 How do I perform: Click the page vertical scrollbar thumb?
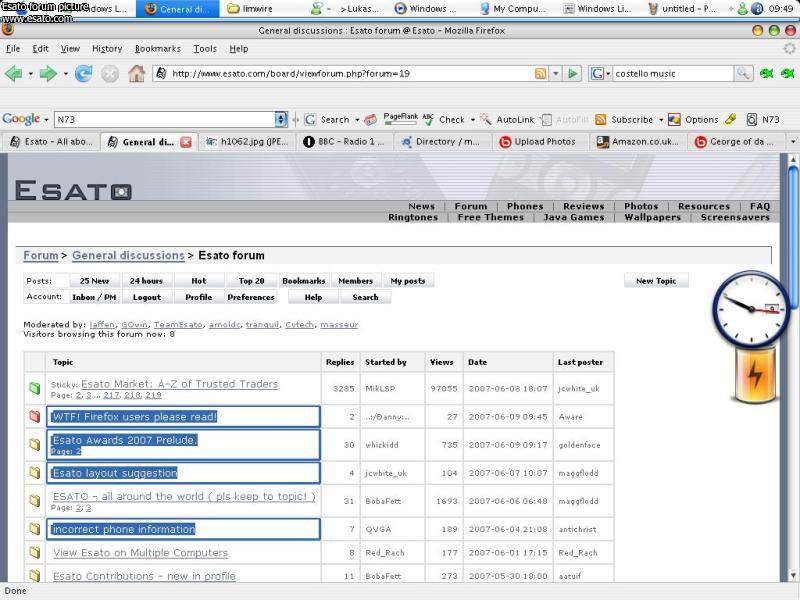[793, 237]
